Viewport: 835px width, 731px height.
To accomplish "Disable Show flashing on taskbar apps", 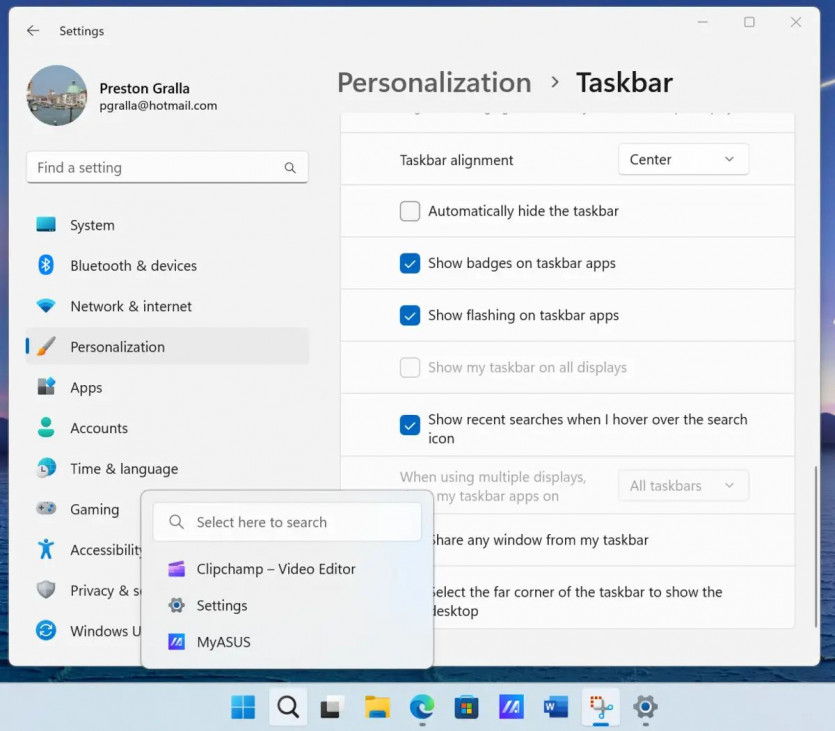I will tap(410, 315).
